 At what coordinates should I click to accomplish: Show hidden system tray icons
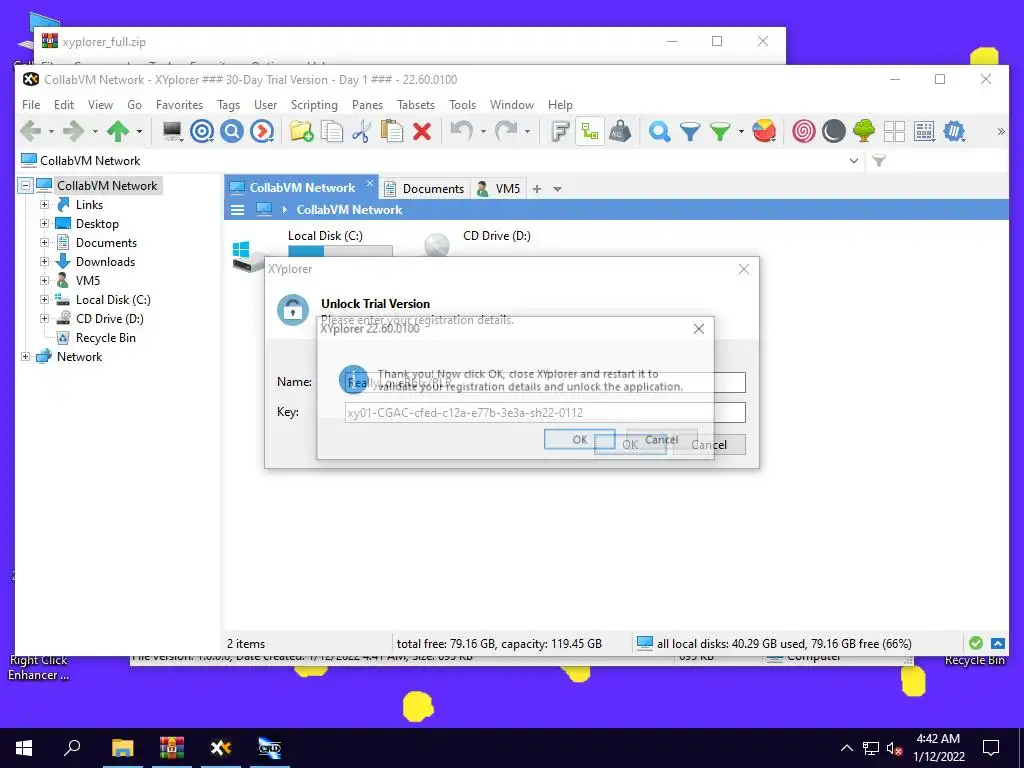point(846,748)
